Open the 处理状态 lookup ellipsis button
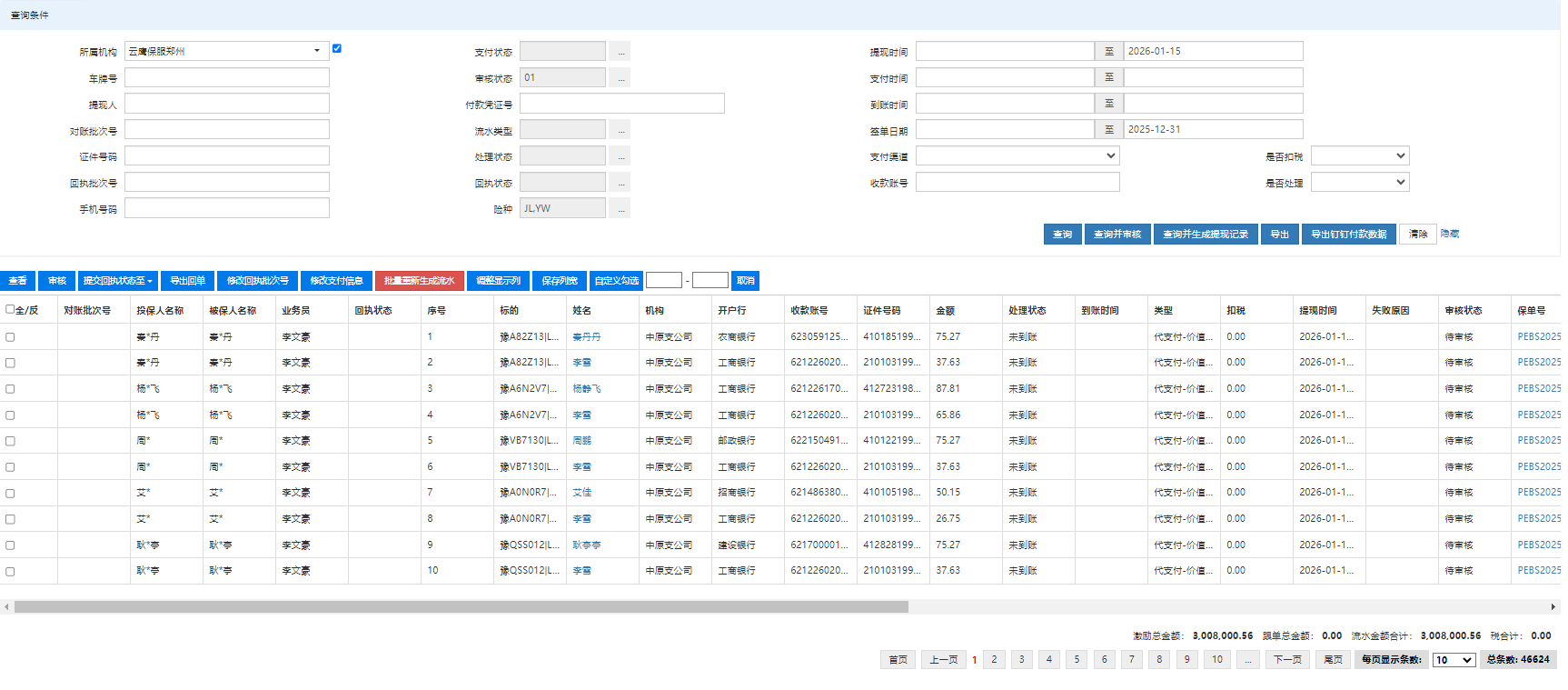The height and width of the screenshot is (690, 1568). [x=620, y=156]
